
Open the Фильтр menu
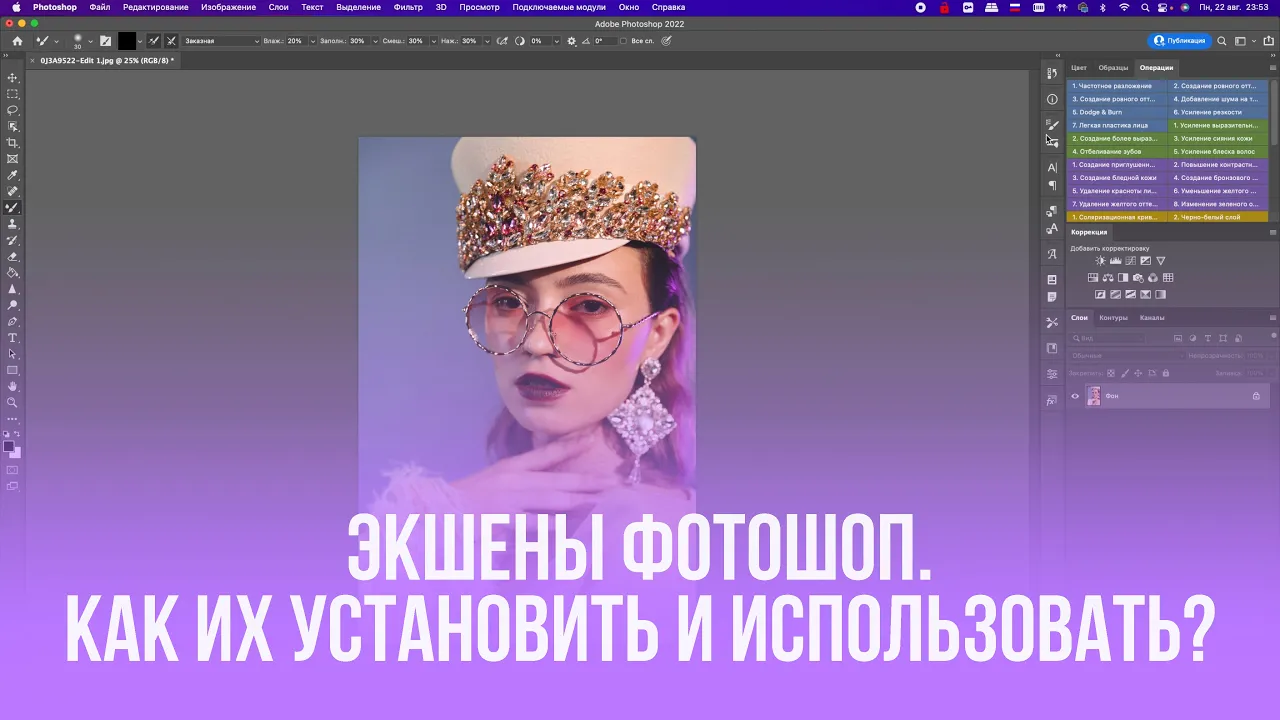[408, 7]
